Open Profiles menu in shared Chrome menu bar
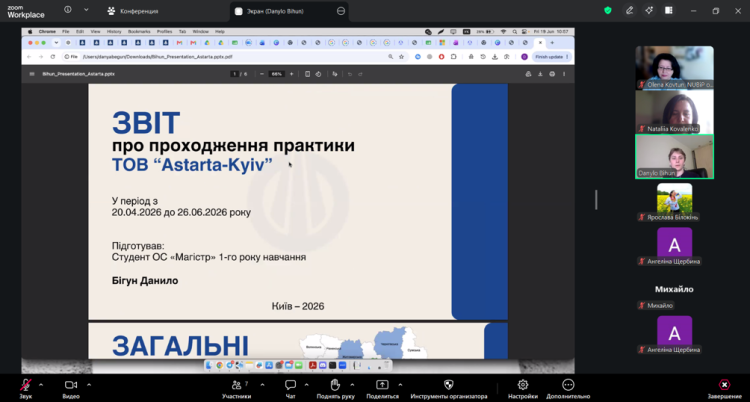750x402 pixels. coord(164,32)
